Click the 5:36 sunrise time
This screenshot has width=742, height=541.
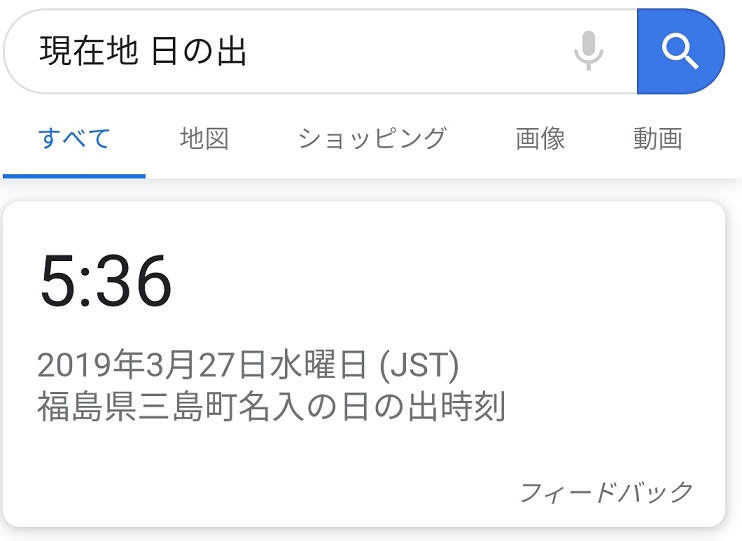coord(105,281)
